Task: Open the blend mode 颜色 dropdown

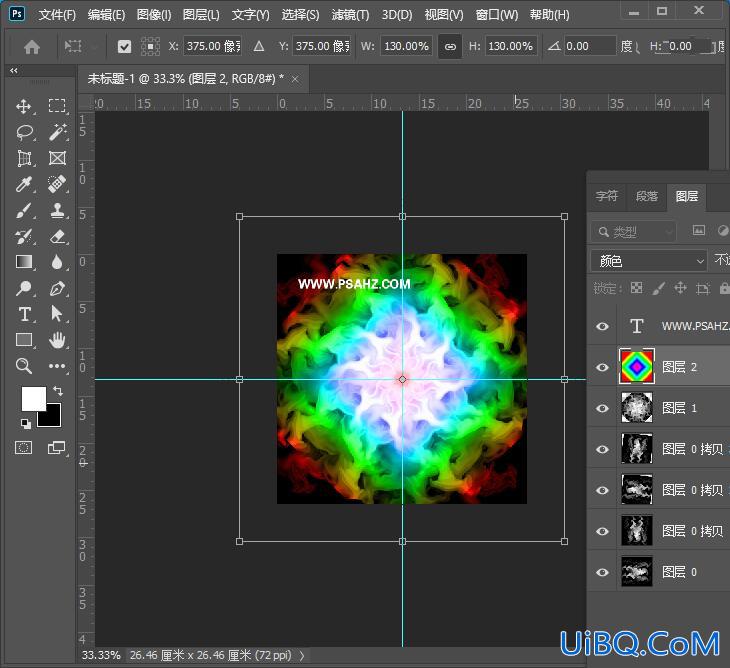Action: coord(649,261)
